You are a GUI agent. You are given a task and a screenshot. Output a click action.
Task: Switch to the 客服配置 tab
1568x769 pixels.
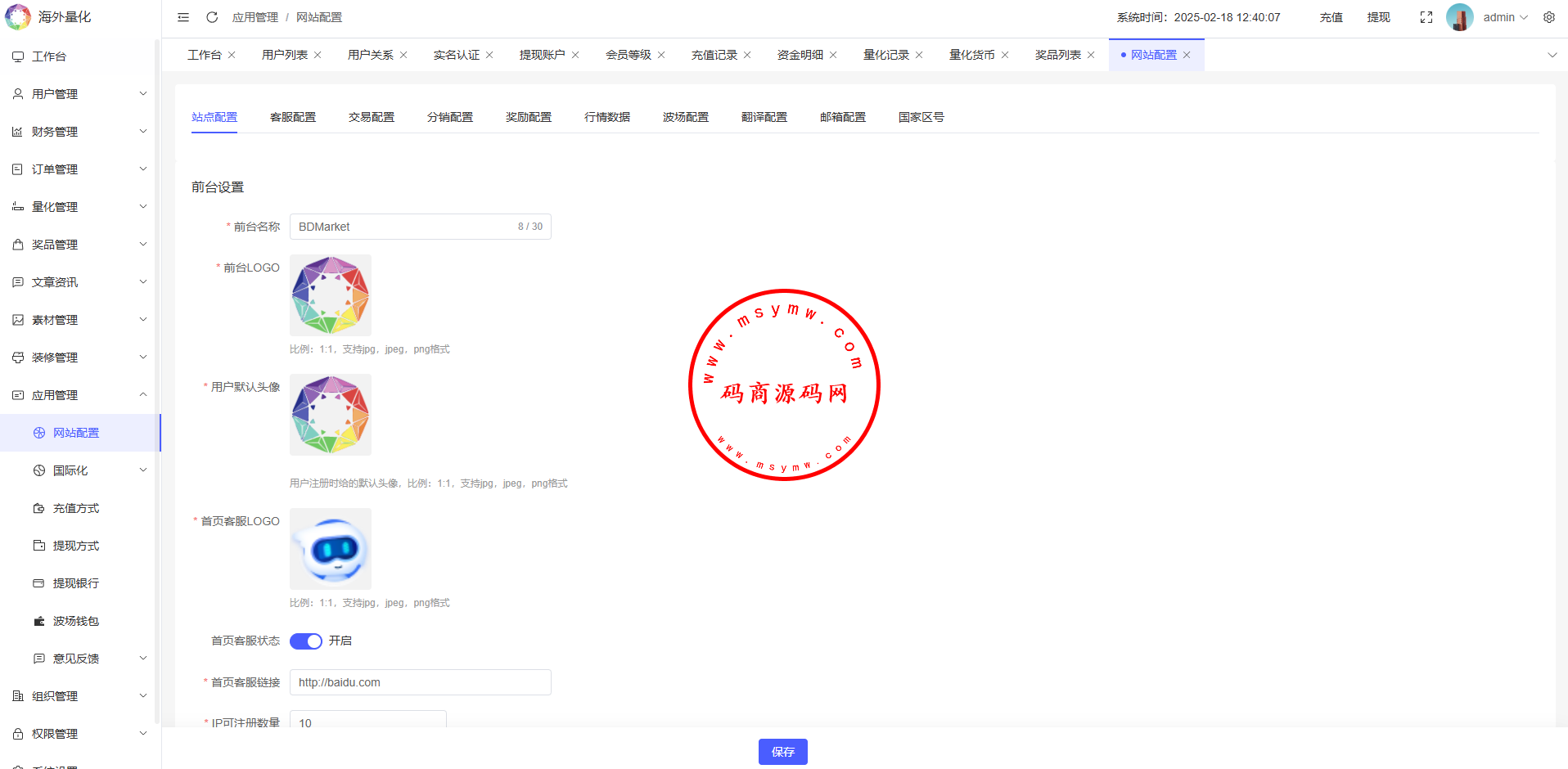(x=293, y=117)
